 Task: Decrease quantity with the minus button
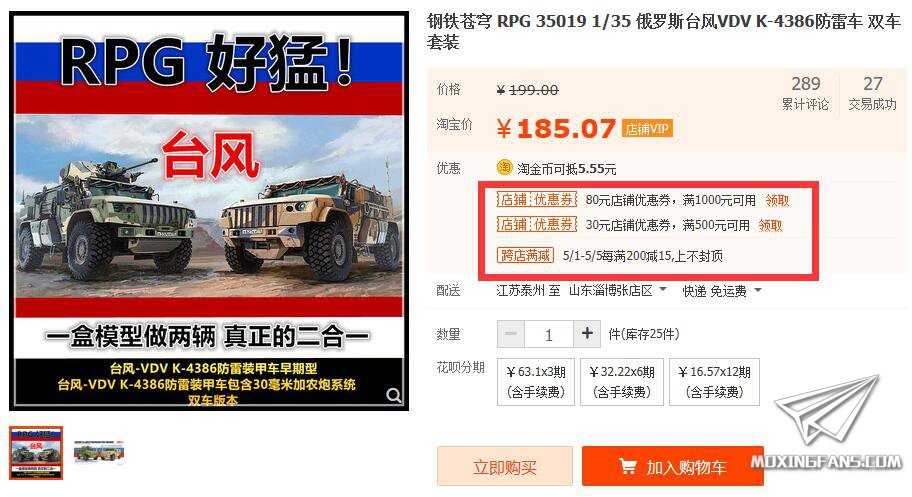pos(511,334)
